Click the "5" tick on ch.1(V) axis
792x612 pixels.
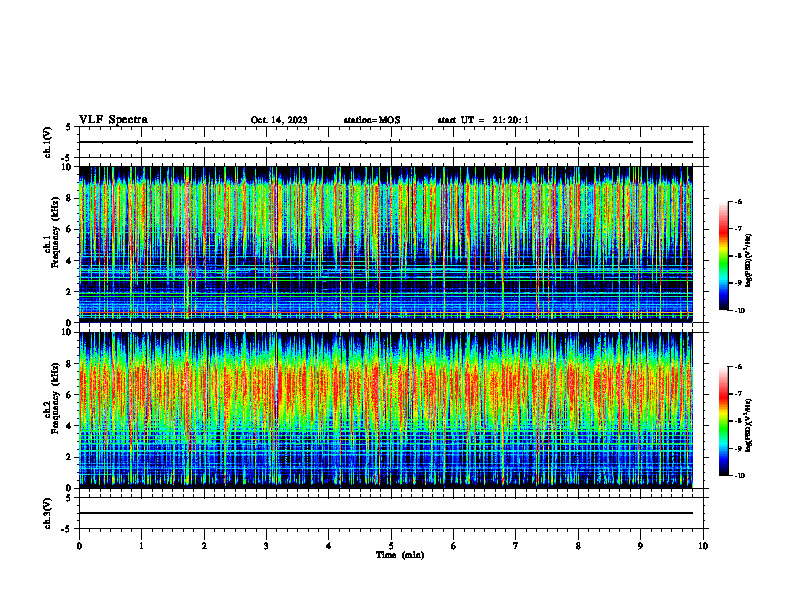68,127
